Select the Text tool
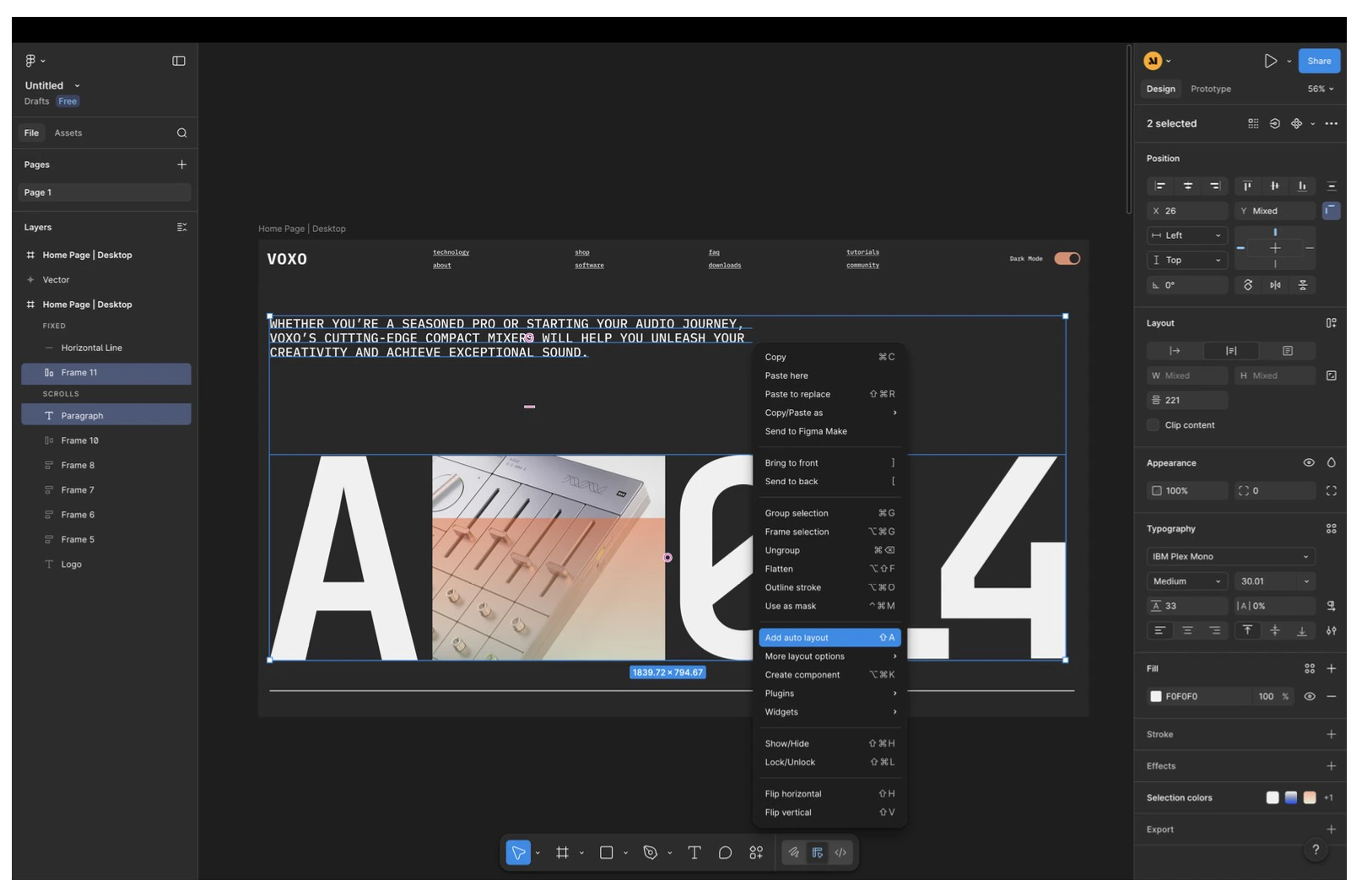 pos(695,852)
